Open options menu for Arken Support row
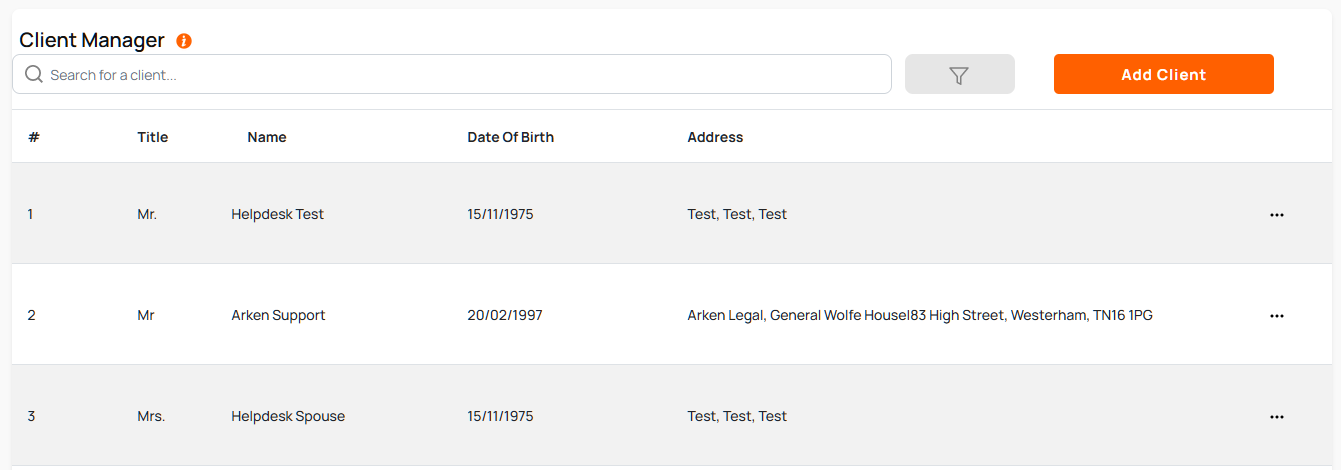 [1276, 315]
